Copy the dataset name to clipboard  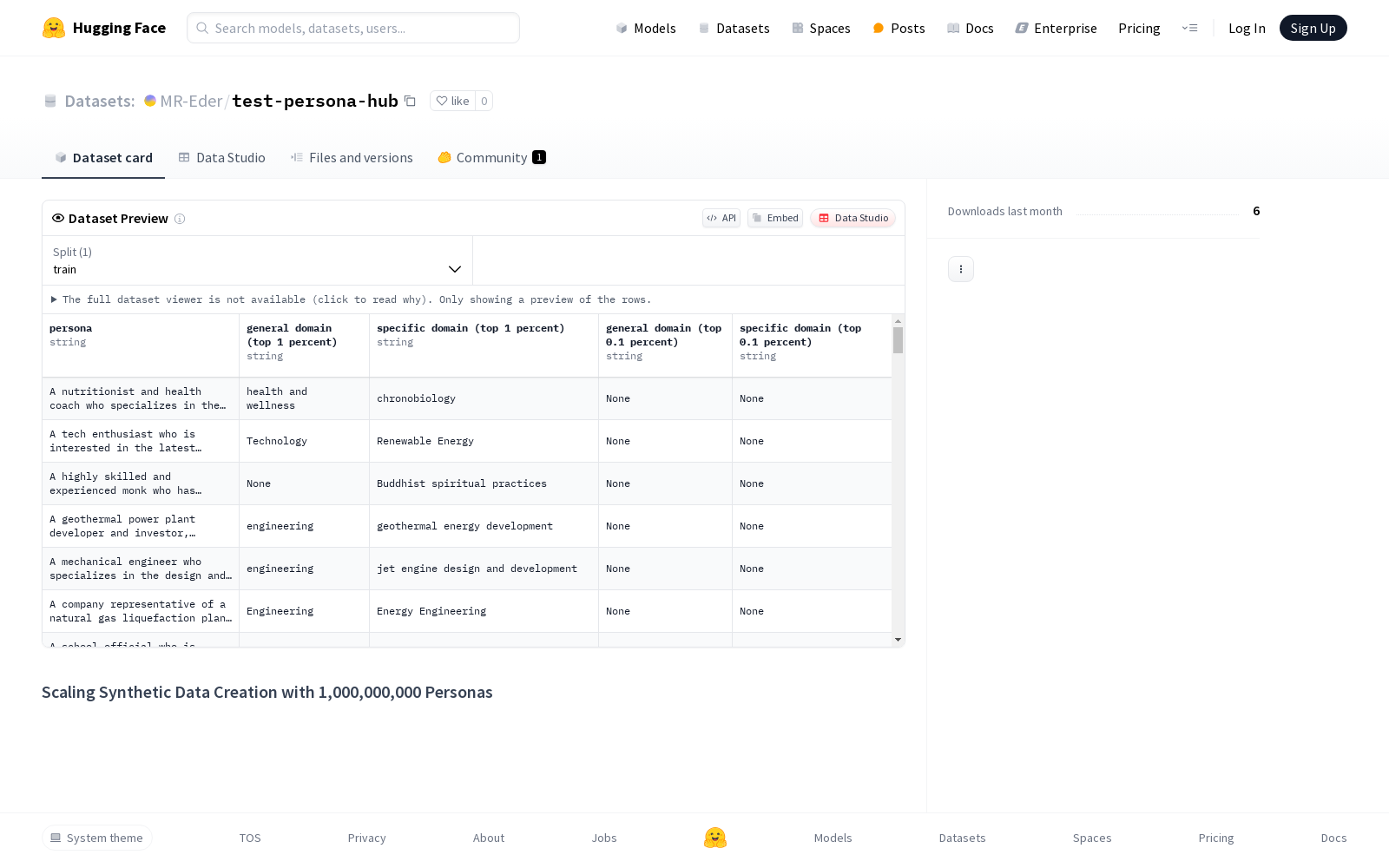coord(410,101)
